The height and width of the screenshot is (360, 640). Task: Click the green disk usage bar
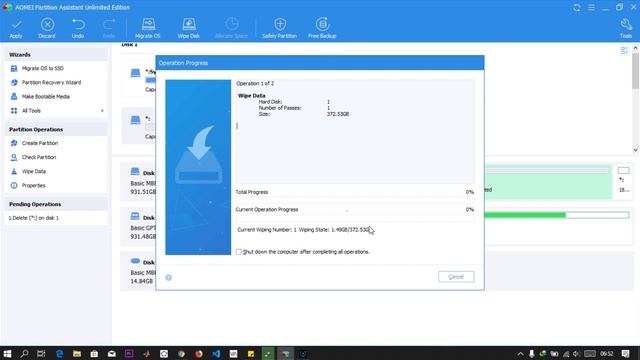coord(557,215)
